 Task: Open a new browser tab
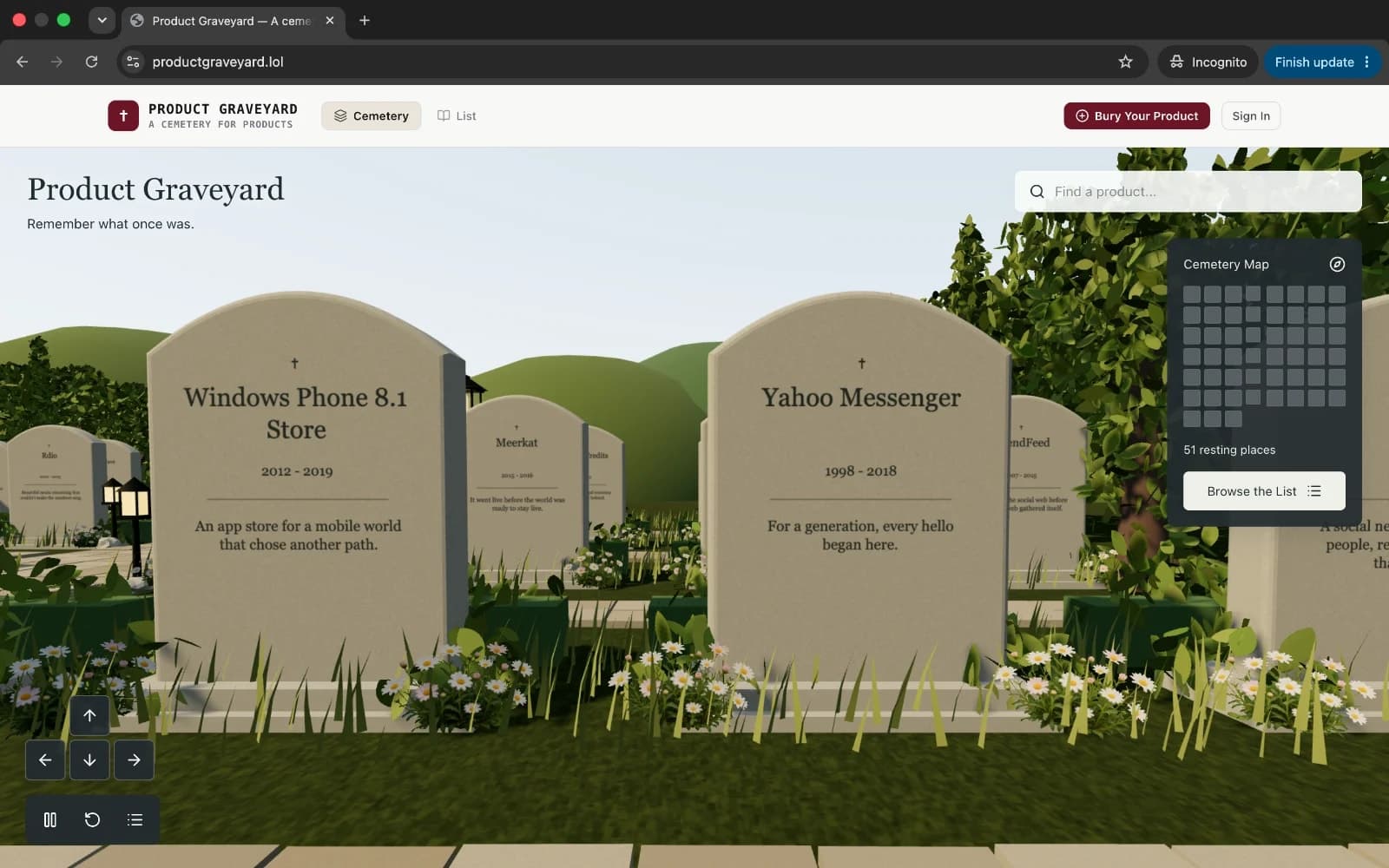tap(365, 20)
